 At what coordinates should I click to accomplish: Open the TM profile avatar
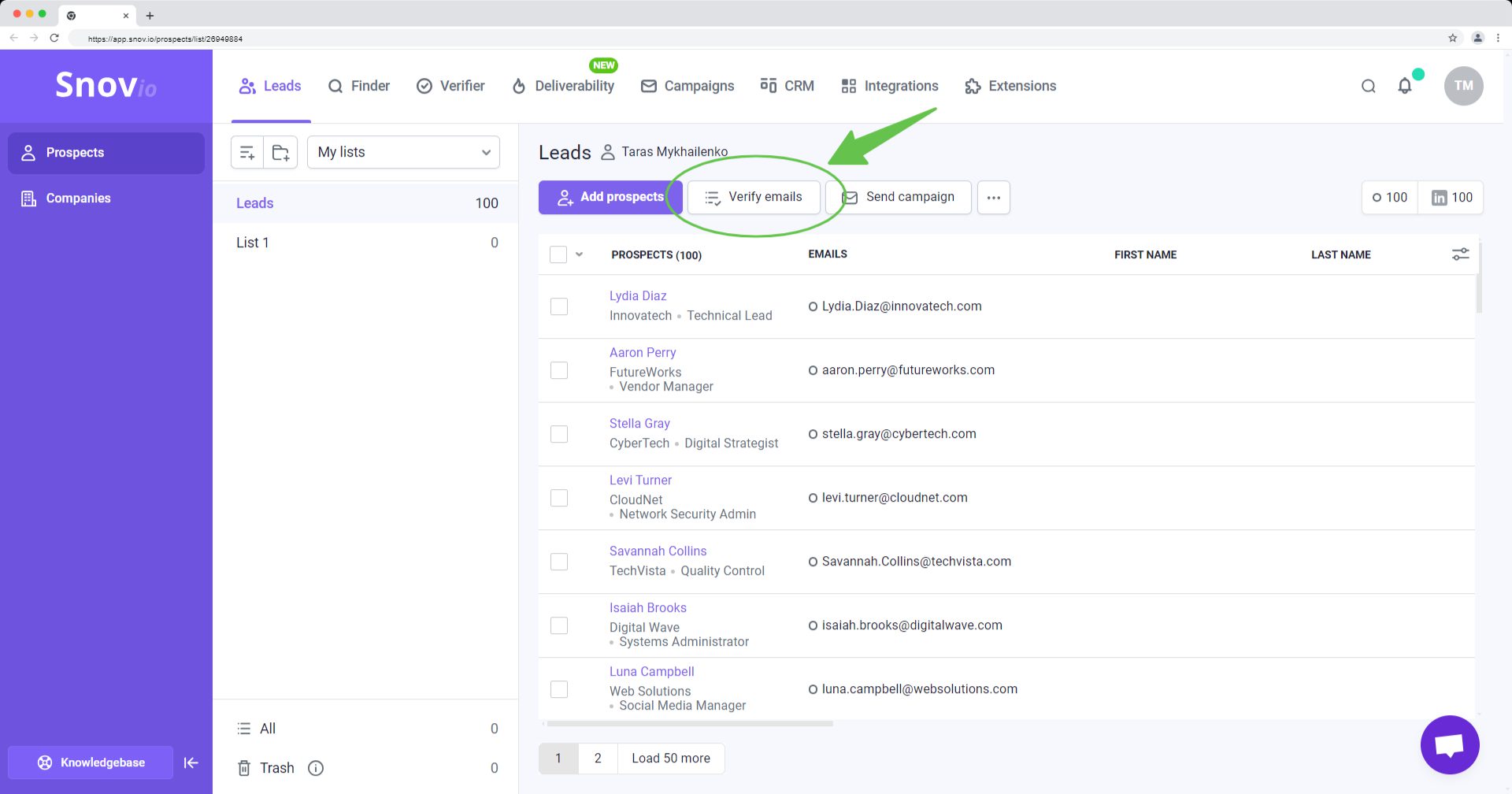click(1463, 86)
